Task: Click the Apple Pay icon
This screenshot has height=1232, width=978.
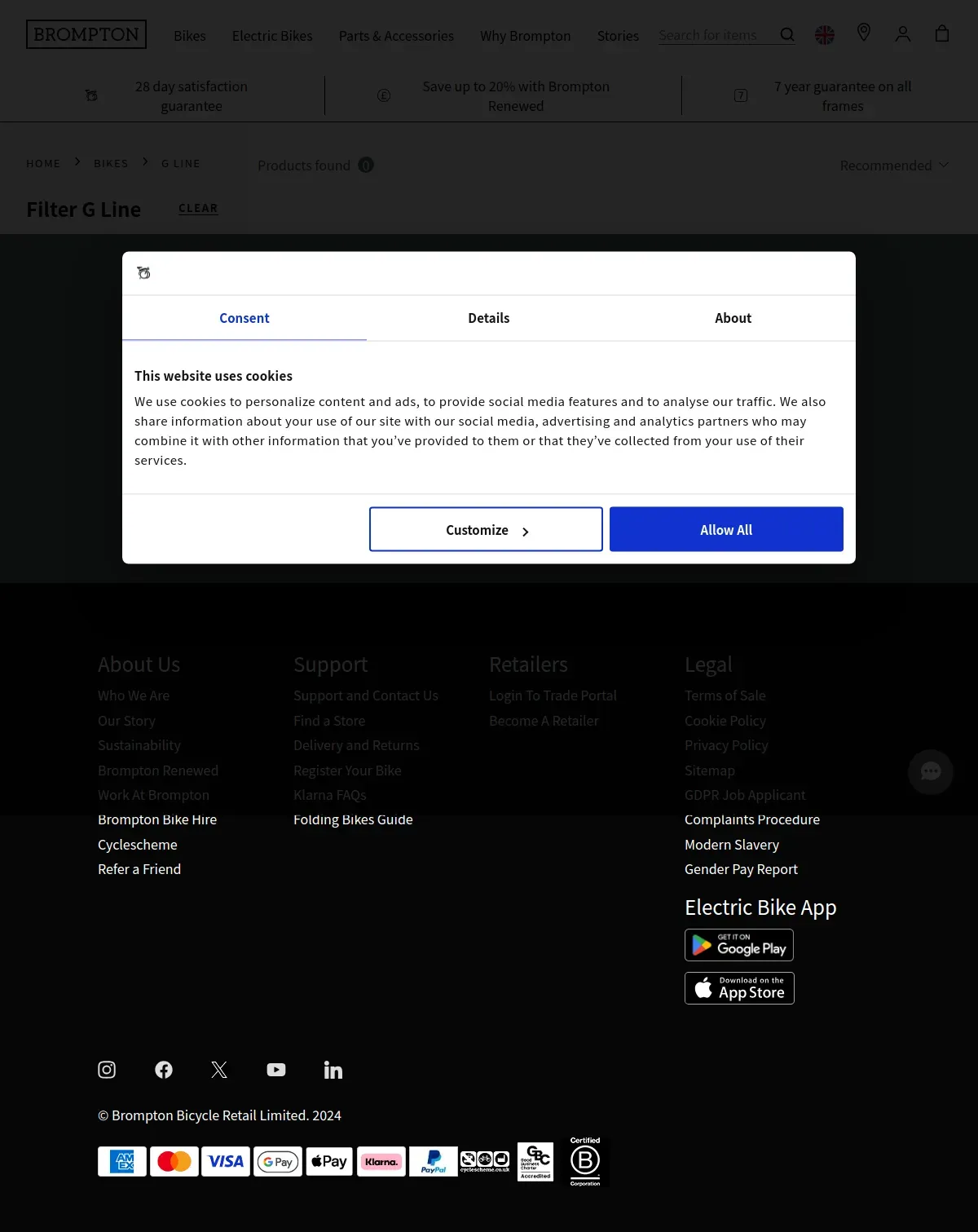Action: point(329,1161)
